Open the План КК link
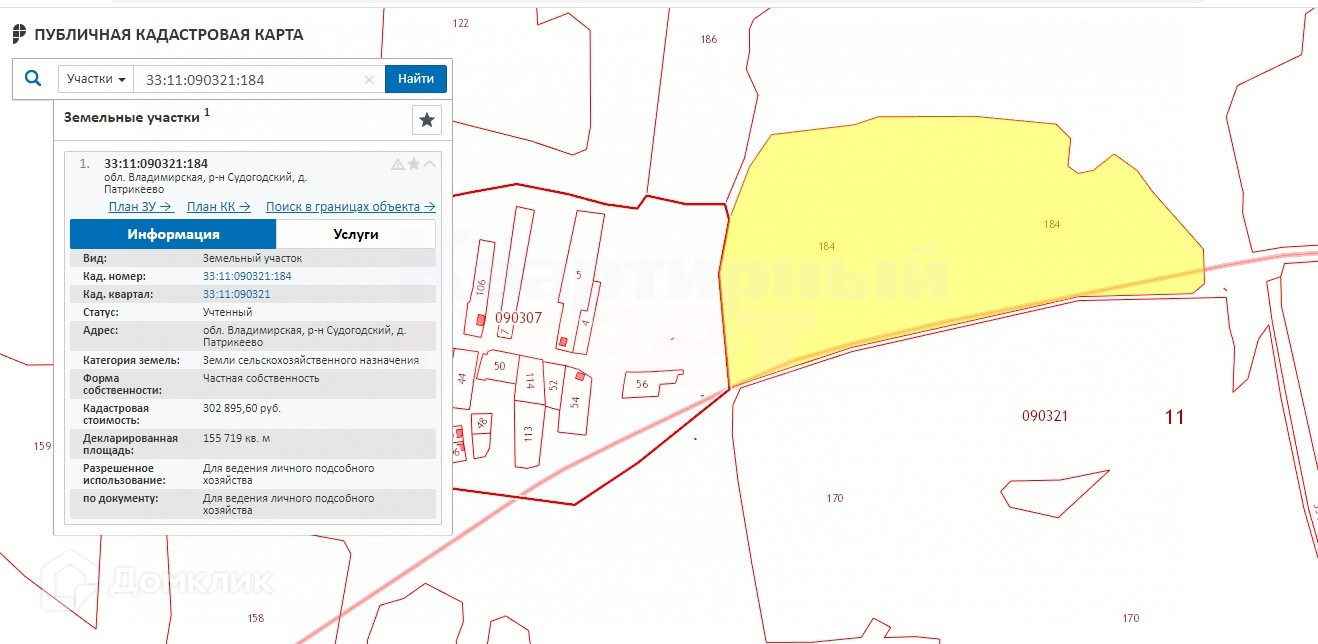This screenshot has height=644, width=1318. coord(220,207)
